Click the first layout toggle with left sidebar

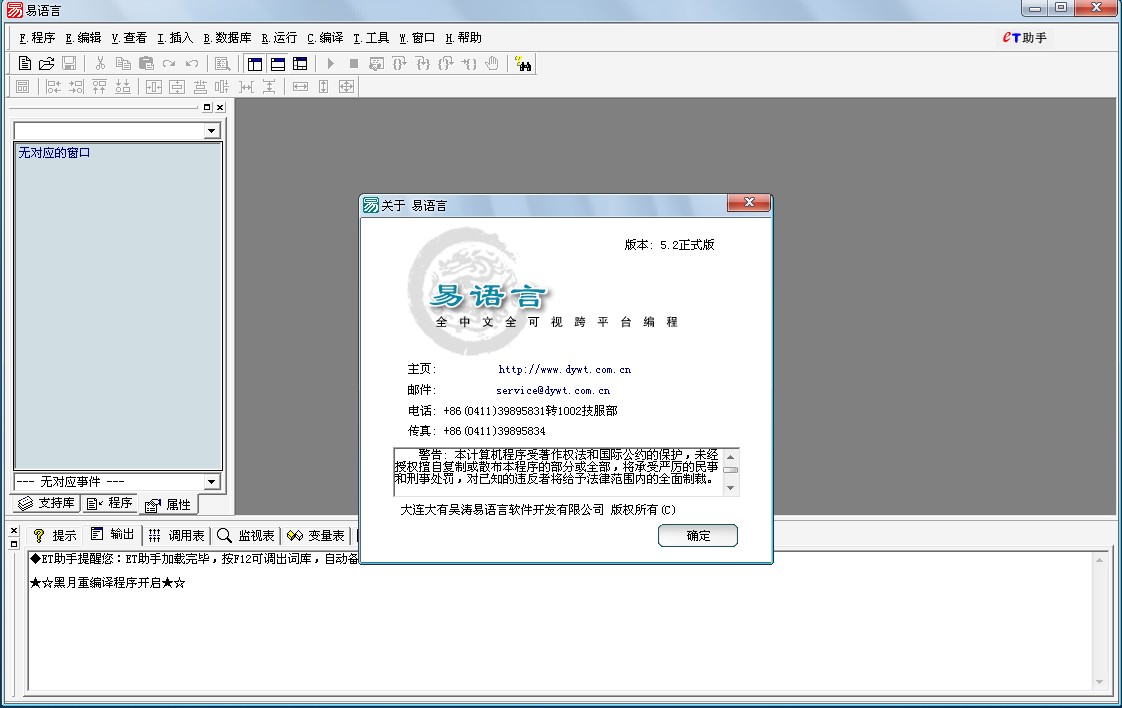coord(255,64)
